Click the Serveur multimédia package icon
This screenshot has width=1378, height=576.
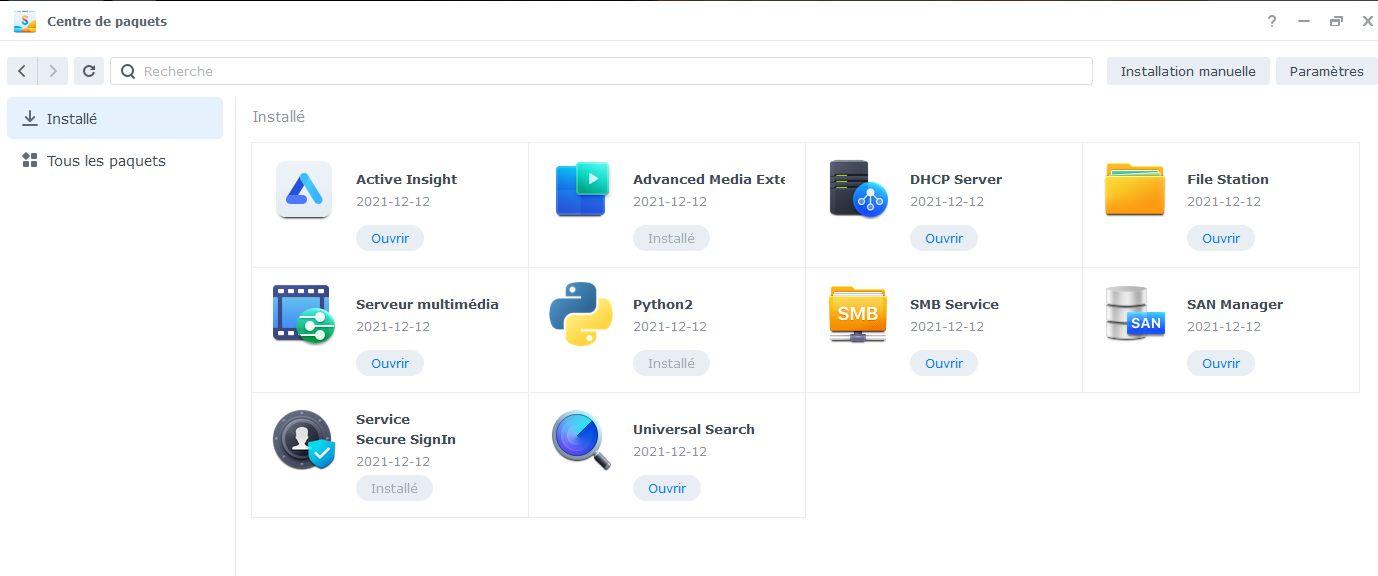(304, 314)
